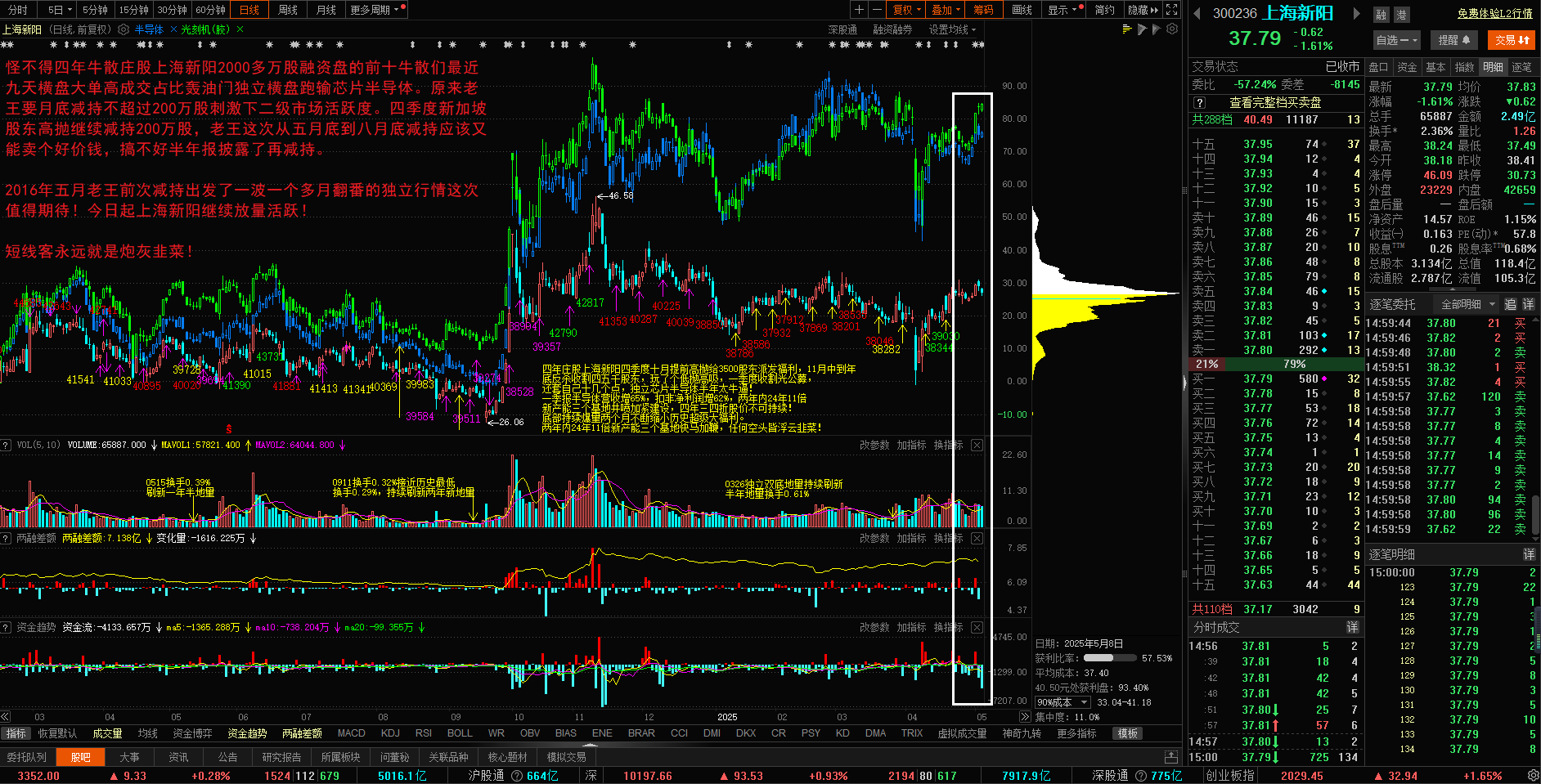1541x784 pixels.
Task: Zoom in chart with plus icon
Action: click(859, 10)
